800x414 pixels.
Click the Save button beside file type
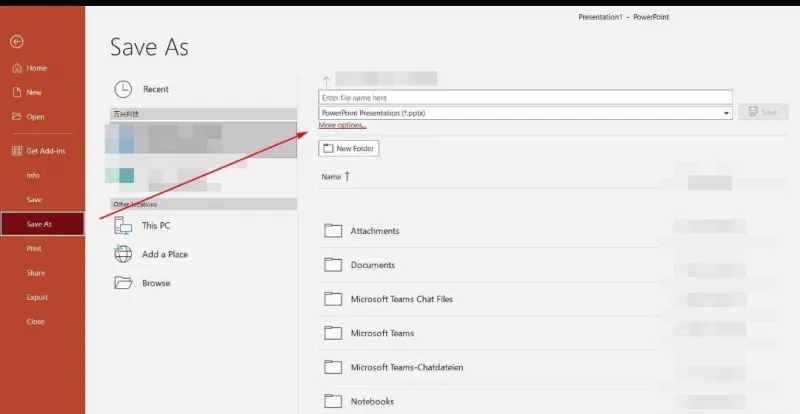[763, 112]
